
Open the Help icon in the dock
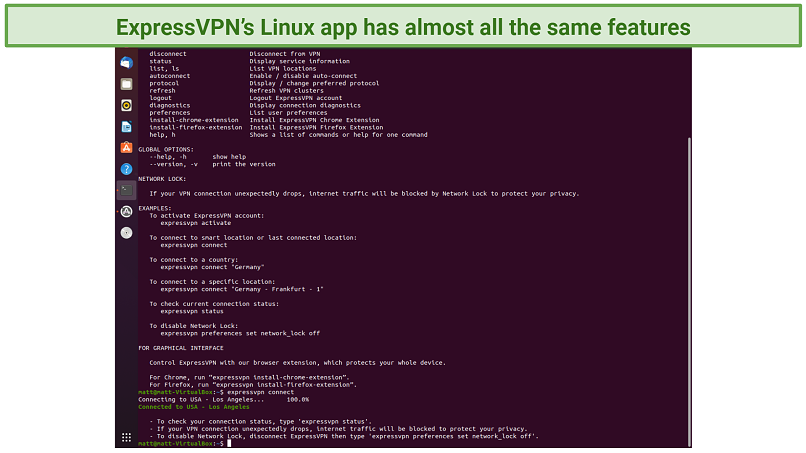[x=126, y=169]
